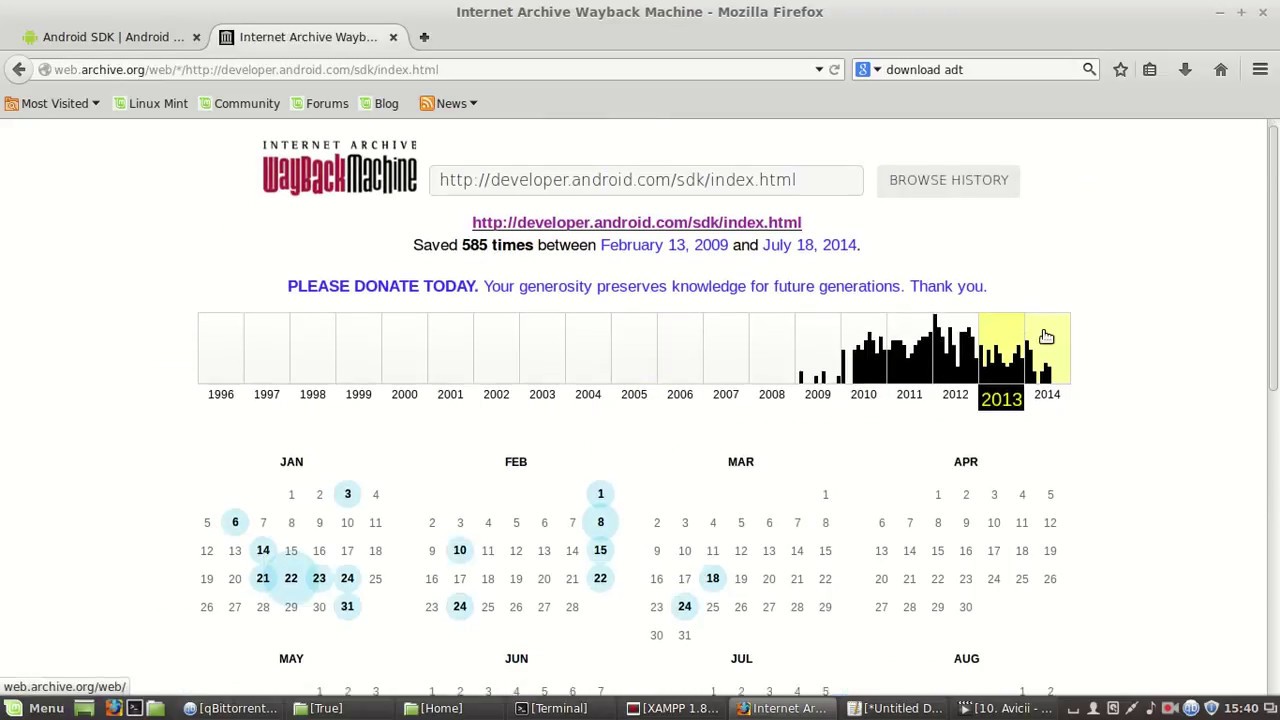The height and width of the screenshot is (720, 1280).
Task: Open the Linux Mint bookmark
Action: point(150,103)
